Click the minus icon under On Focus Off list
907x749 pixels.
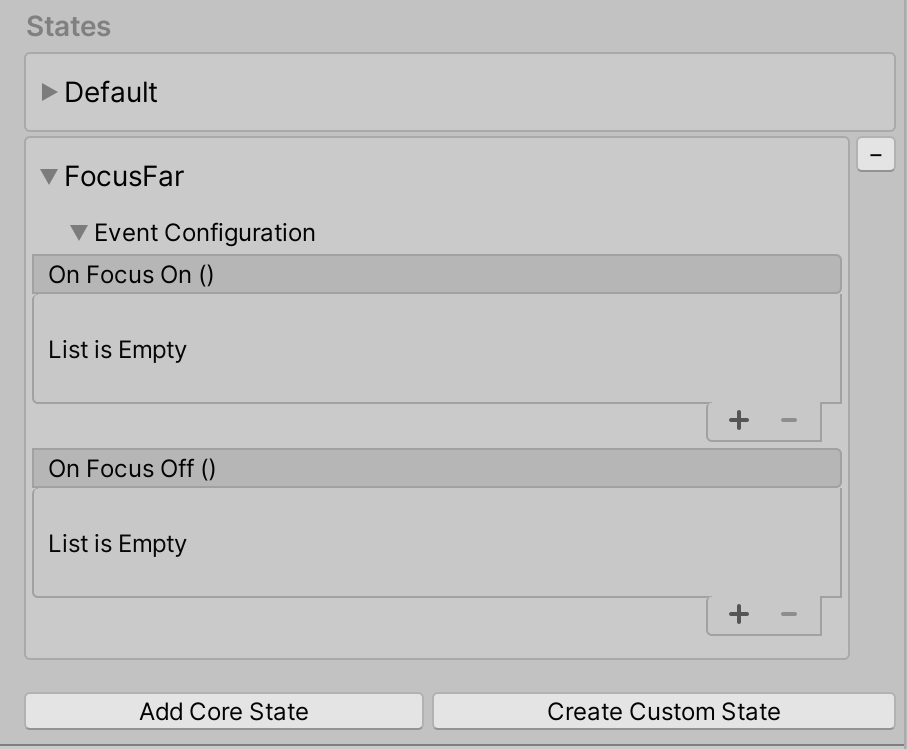click(x=789, y=615)
